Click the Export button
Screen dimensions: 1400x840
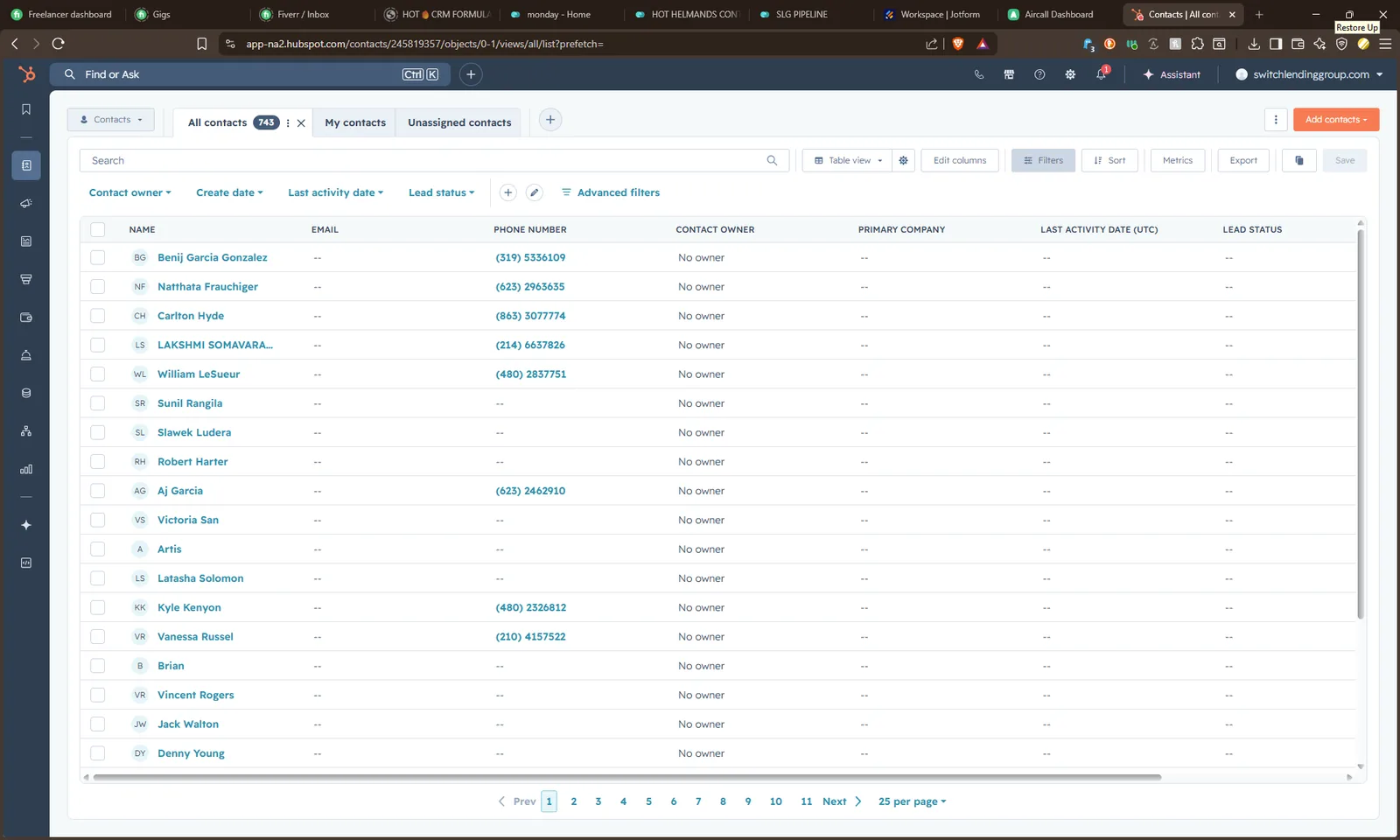point(1242,160)
